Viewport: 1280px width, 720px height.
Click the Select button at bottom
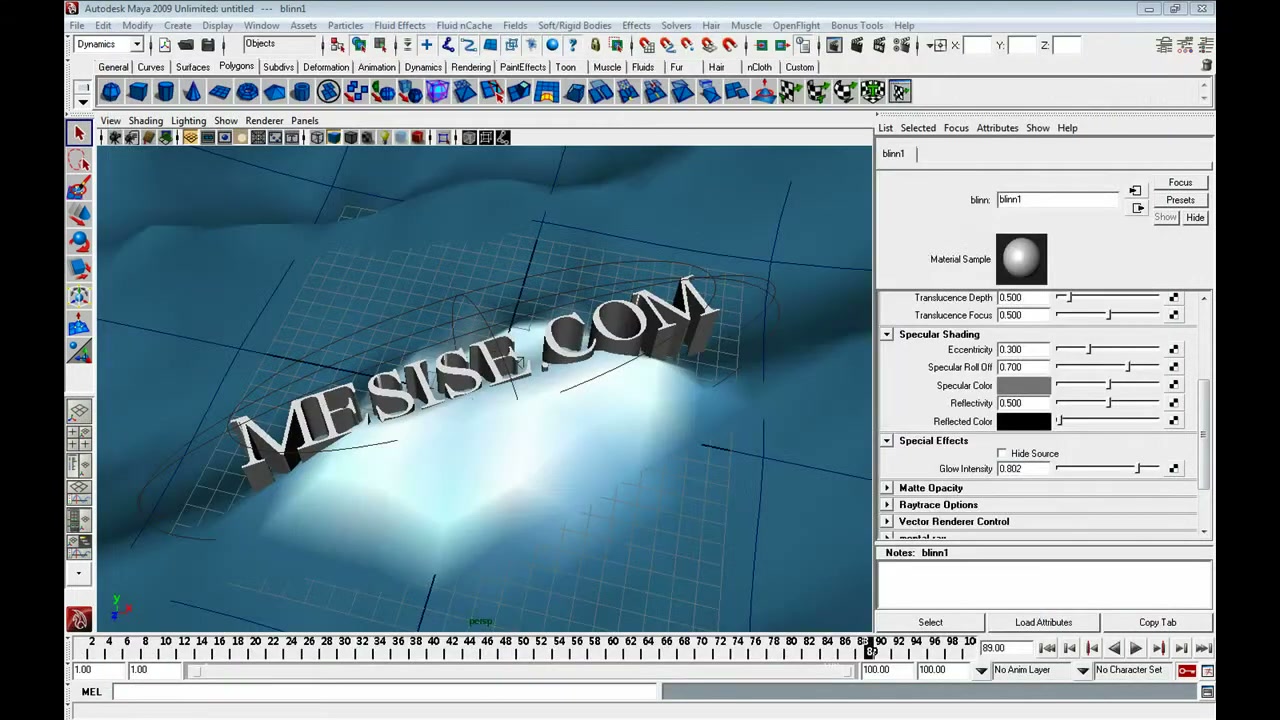click(930, 623)
